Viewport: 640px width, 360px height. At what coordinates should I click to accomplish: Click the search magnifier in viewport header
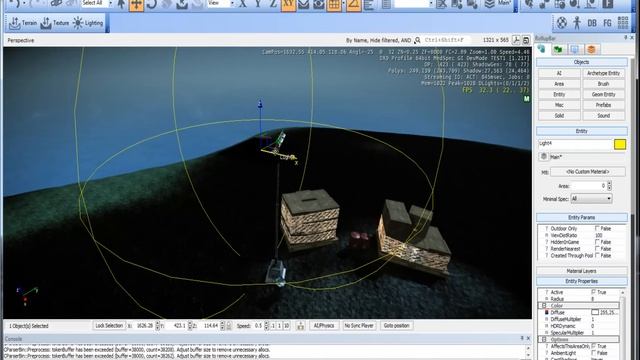[418, 40]
